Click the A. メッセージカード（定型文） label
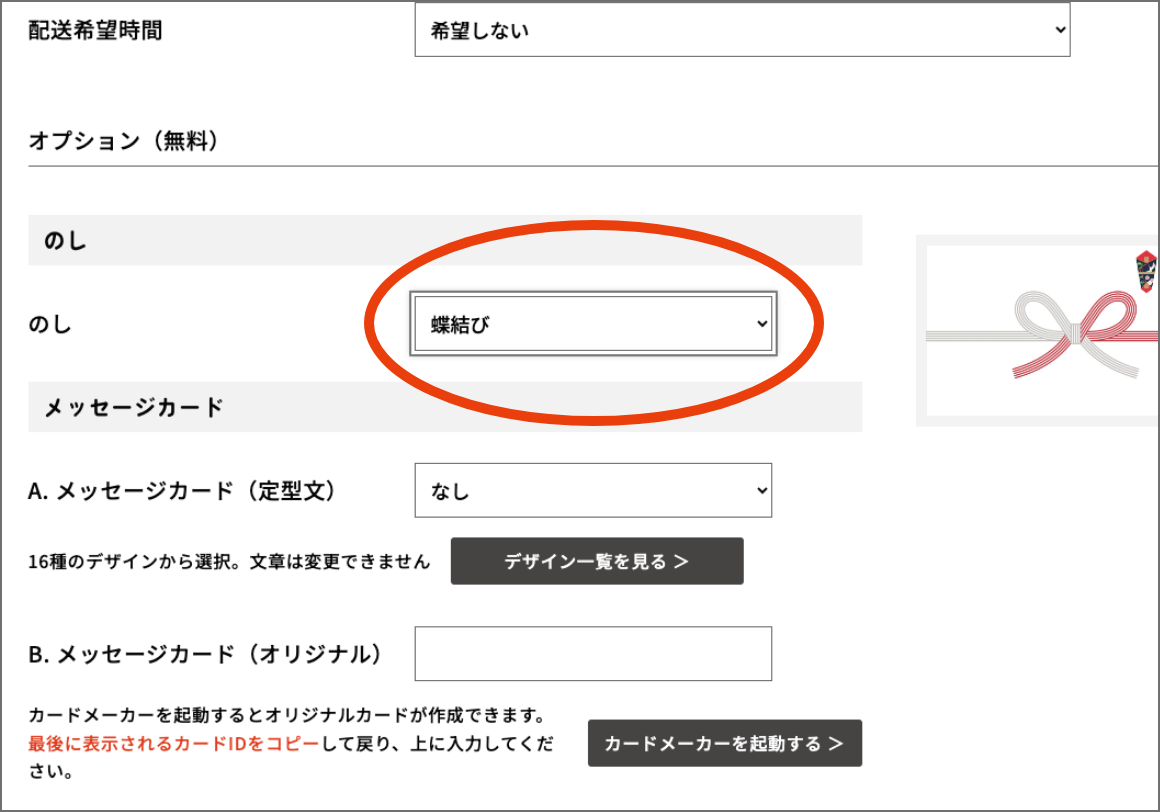Viewport: 1160px width, 812px height. pyautogui.click(x=181, y=491)
